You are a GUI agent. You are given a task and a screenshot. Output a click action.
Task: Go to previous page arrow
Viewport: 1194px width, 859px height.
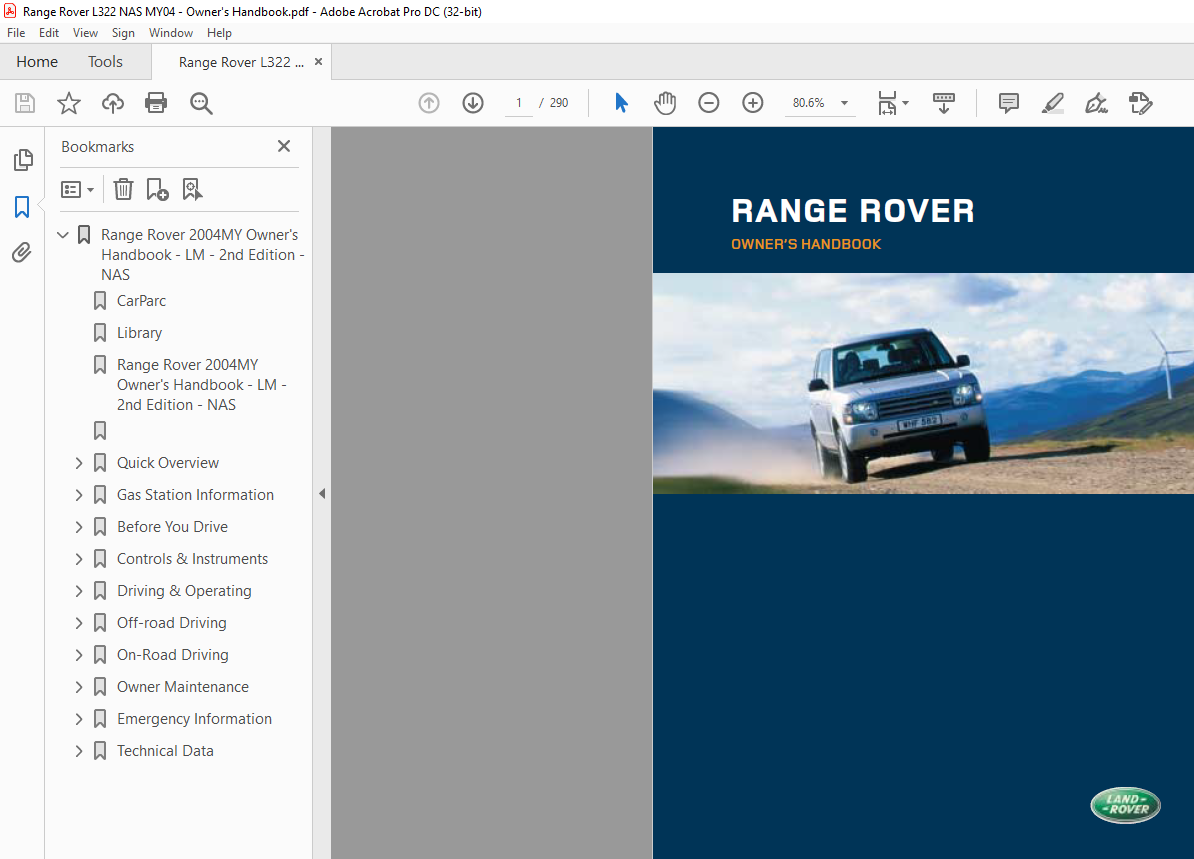(x=429, y=103)
